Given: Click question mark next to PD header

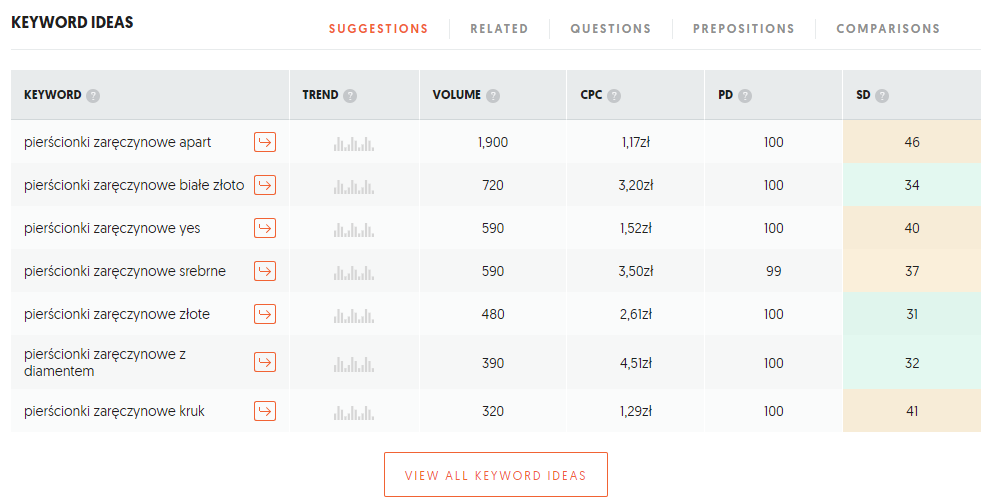Looking at the screenshot, I should 745,96.
